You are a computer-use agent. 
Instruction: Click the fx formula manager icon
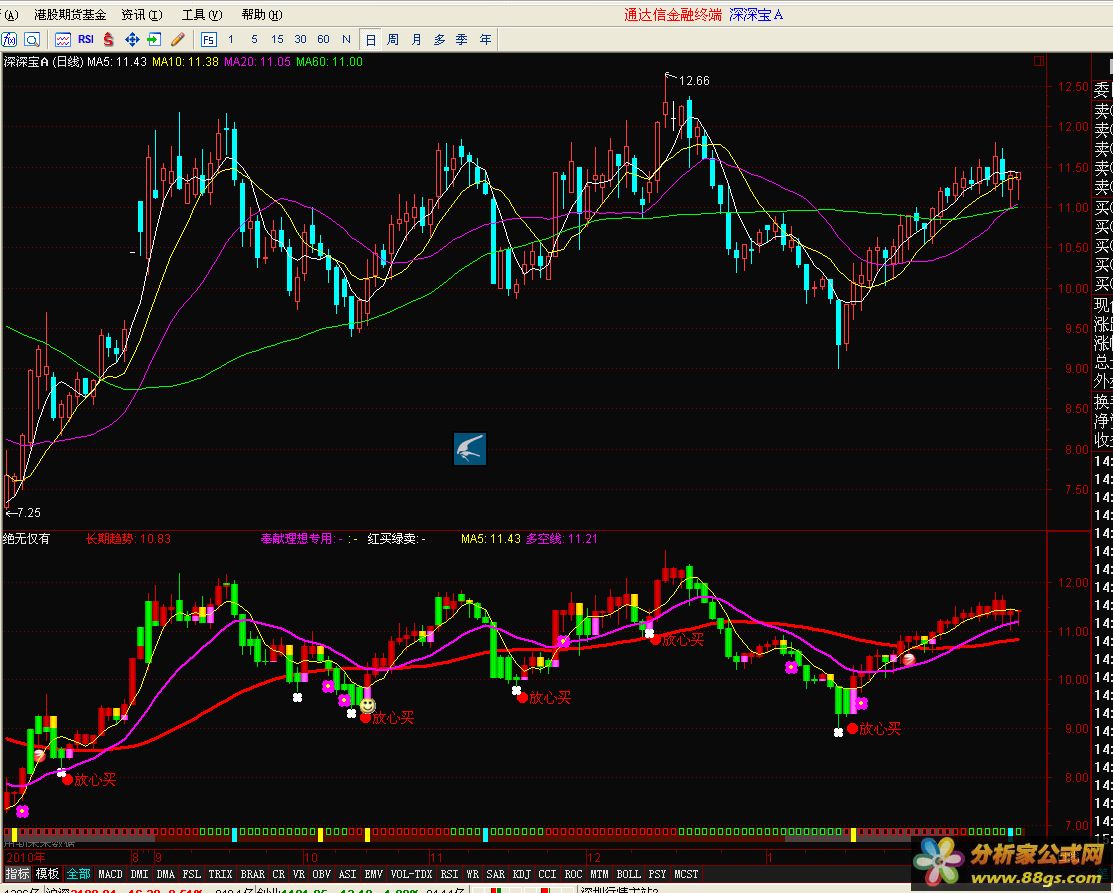[x=10, y=40]
